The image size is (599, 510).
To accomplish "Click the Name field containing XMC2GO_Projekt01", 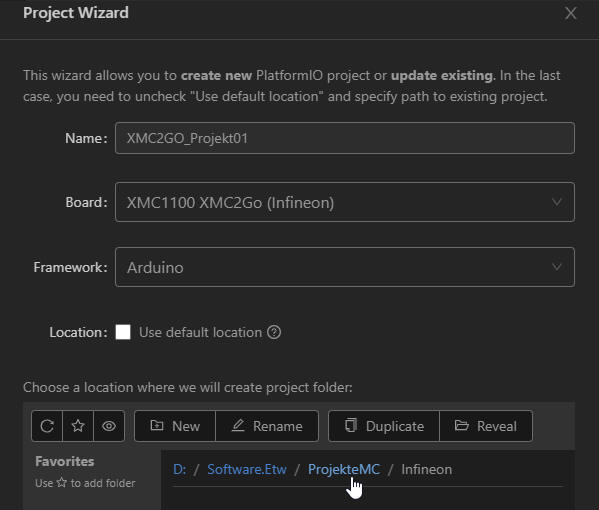I will 345,138.
